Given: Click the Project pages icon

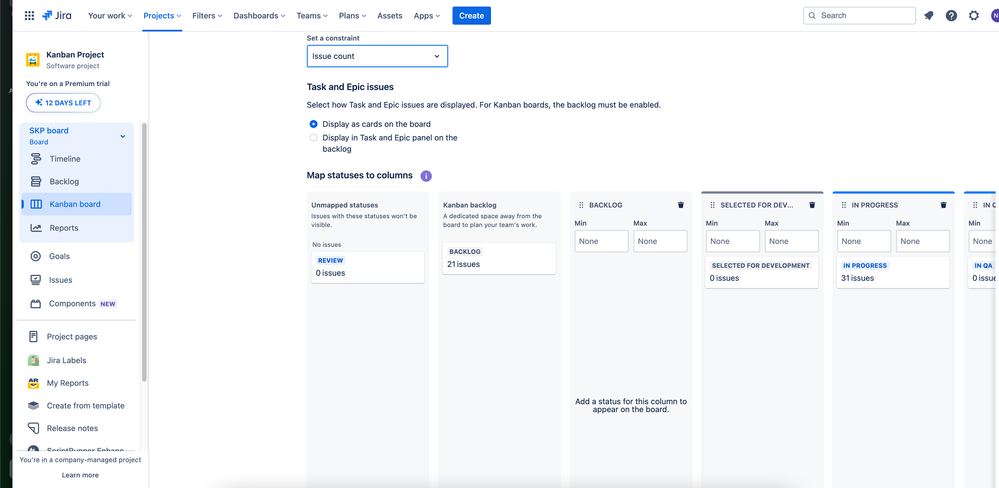Looking at the screenshot, I should click(34, 336).
